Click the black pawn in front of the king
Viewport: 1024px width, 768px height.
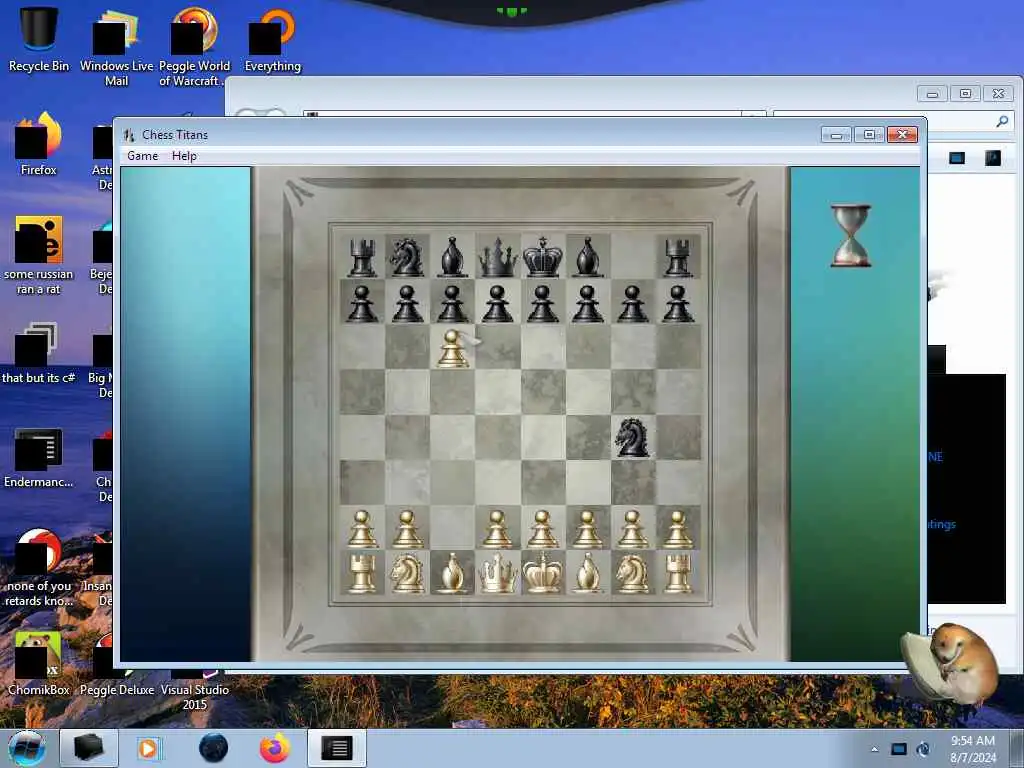[542, 303]
